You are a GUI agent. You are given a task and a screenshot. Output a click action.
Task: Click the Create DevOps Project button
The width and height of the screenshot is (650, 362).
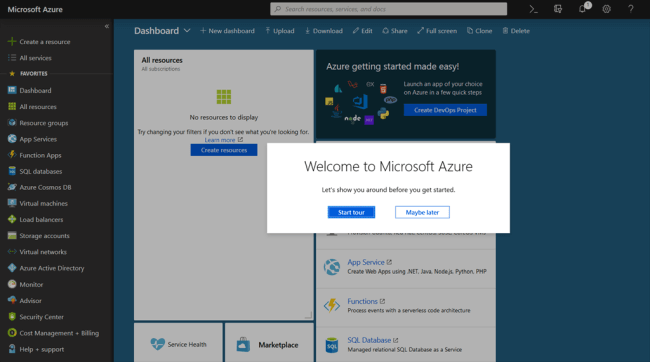445,110
